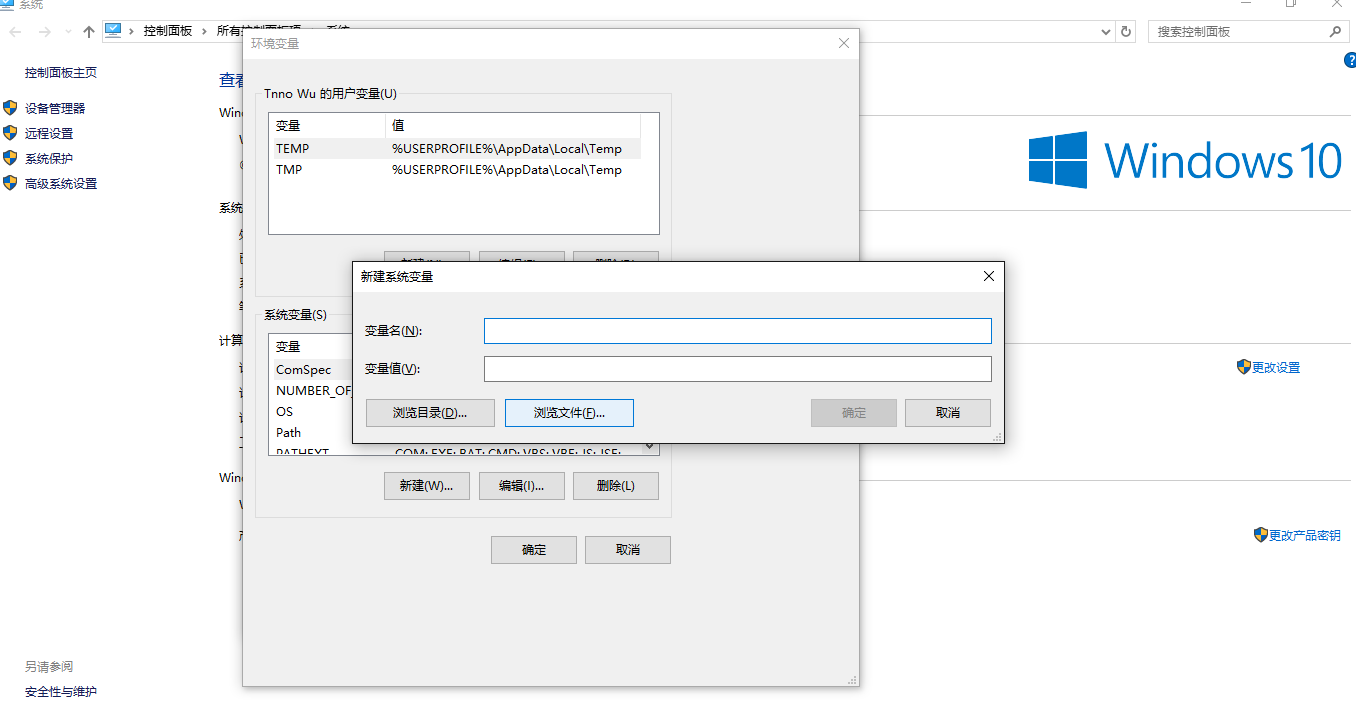This screenshot has width=1356, height=715.
Task: Open Change Settings (更改设置) link
Action: pyautogui.click(x=1276, y=368)
